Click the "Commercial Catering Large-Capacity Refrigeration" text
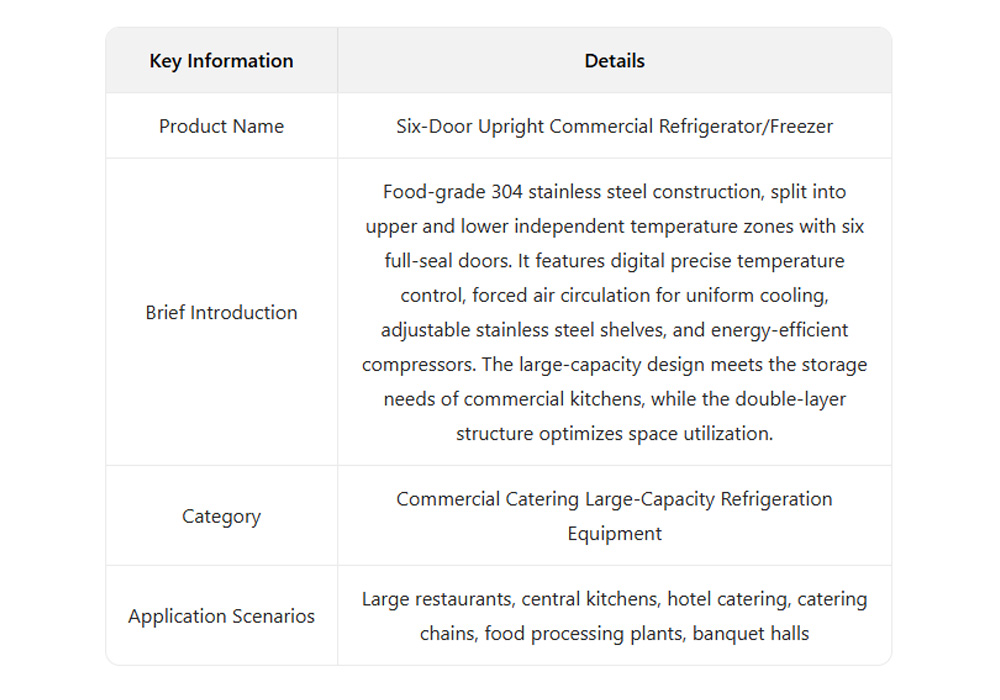 [x=614, y=499]
